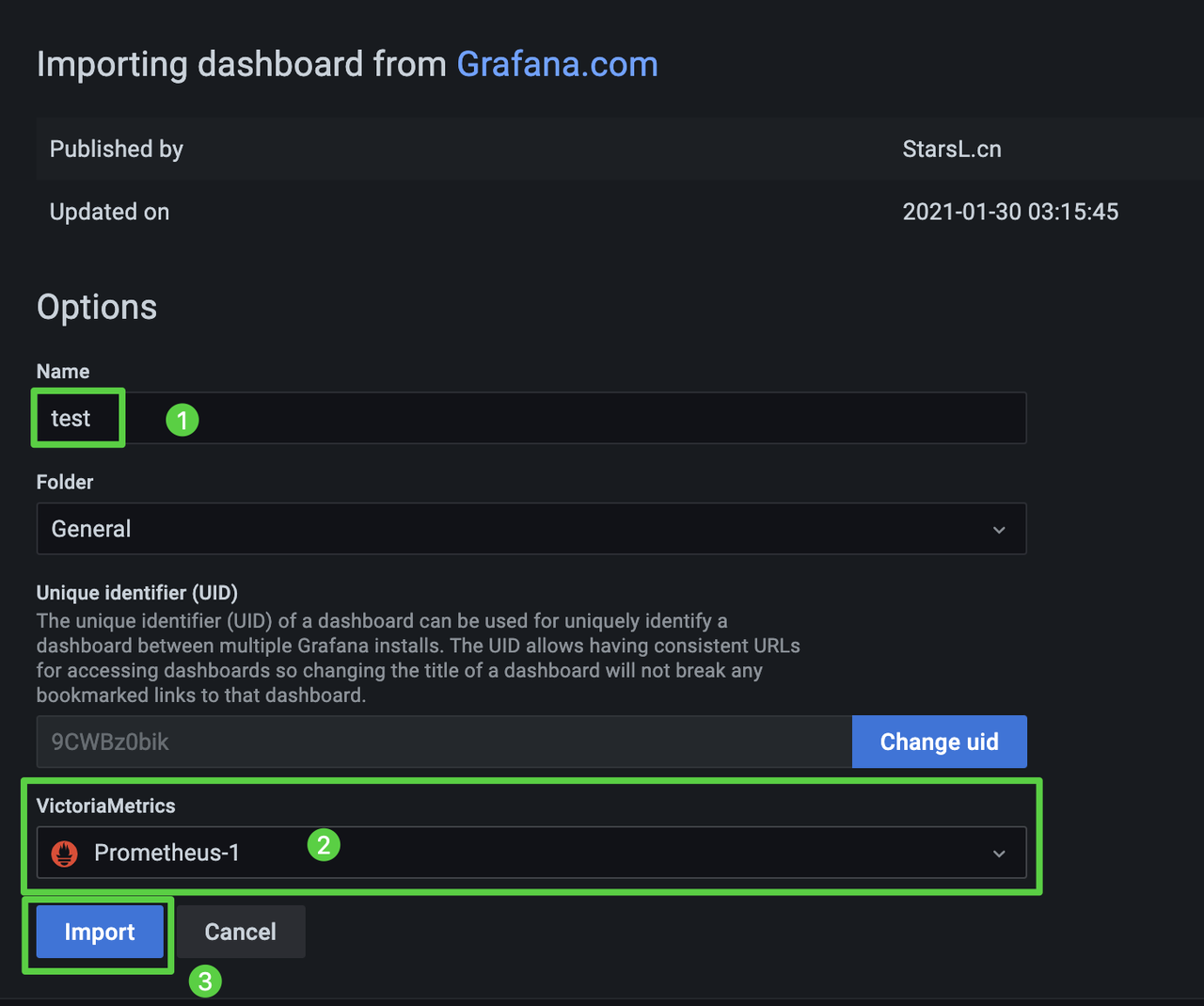The height and width of the screenshot is (1006, 1204).
Task: Click the Folder label
Action: coord(65,482)
